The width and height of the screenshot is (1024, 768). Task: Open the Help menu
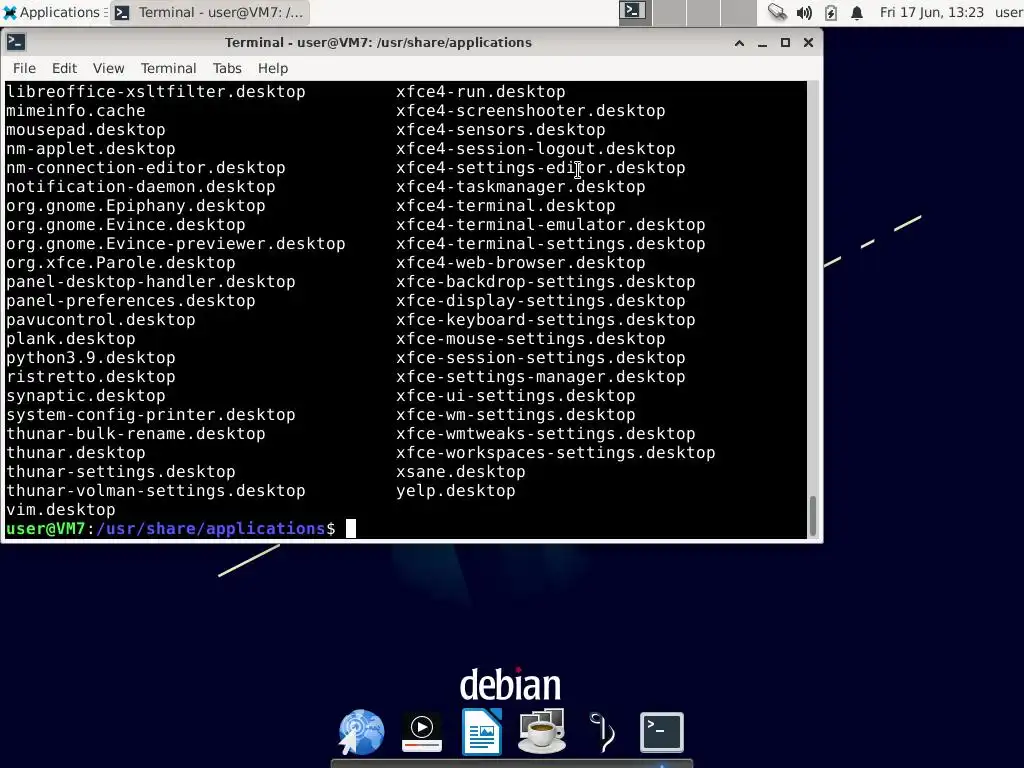click(x=272, y=68)
